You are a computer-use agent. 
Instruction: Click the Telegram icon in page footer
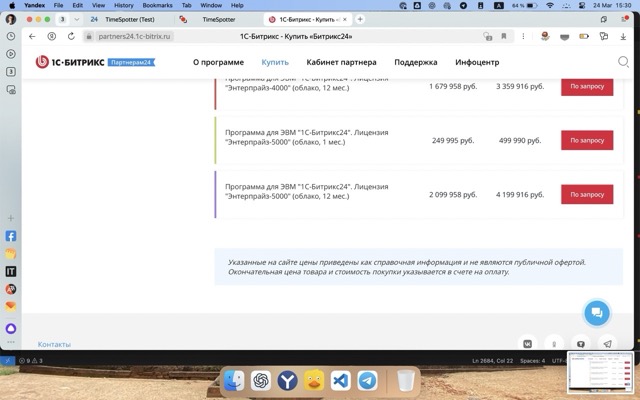[606, 343]
